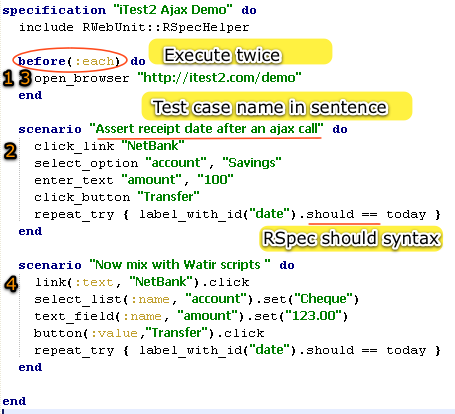Click the 'RSpec should syntax' callout
The image size is (455, 414).
[351, 238]
